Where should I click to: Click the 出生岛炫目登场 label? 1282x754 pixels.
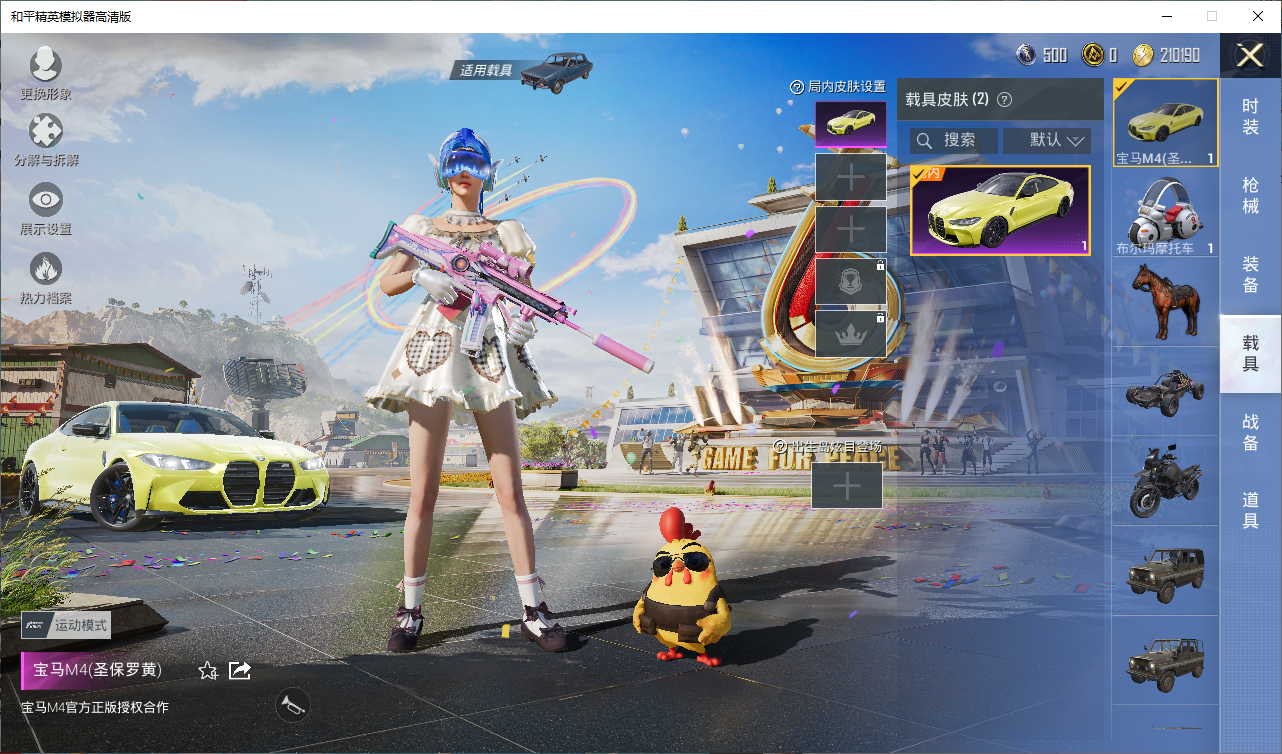837,446
